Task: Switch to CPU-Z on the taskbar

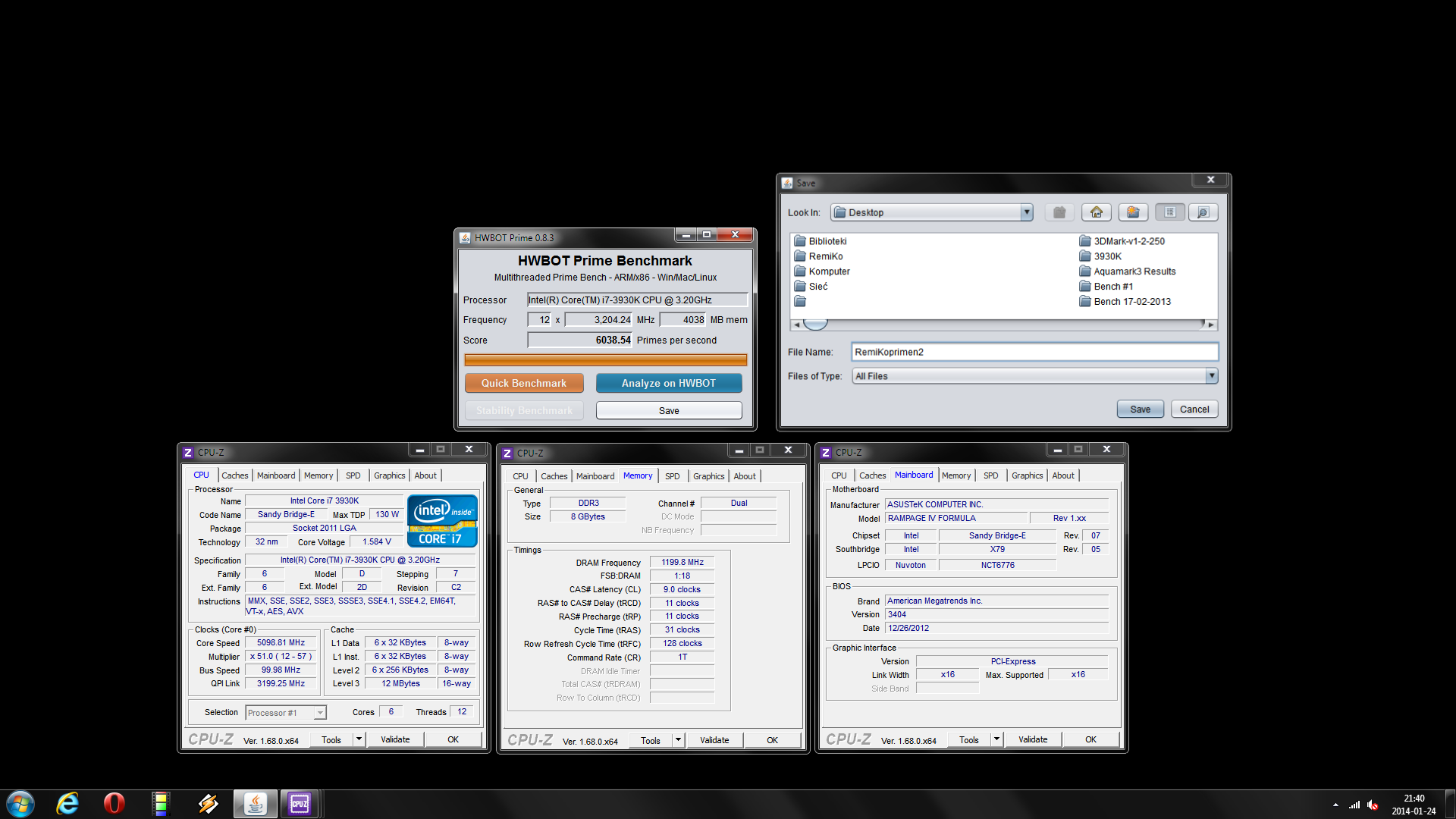Action: [300, 804]
